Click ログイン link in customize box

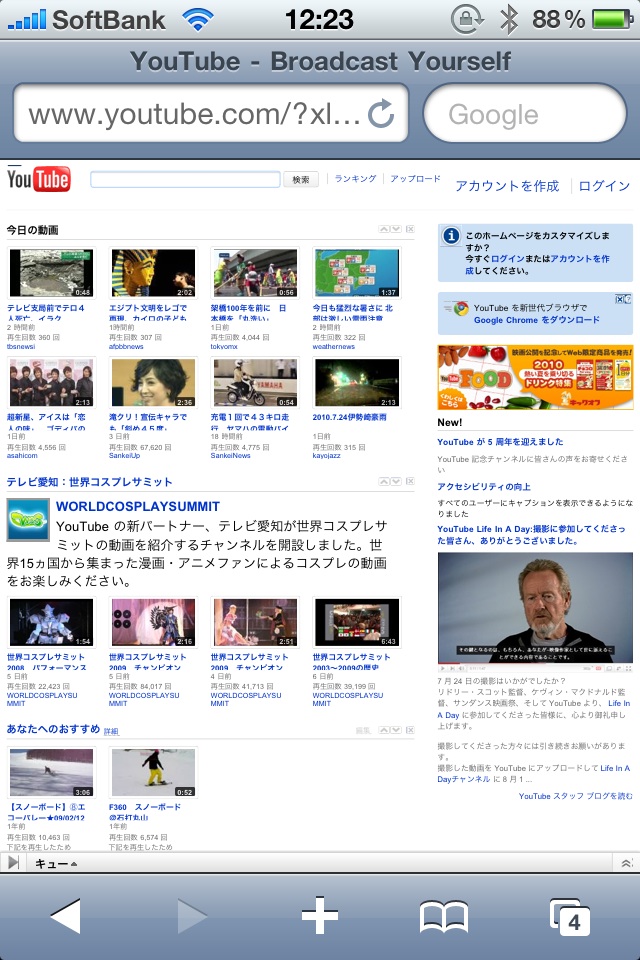pyautogui.click(x=508, y=258)
